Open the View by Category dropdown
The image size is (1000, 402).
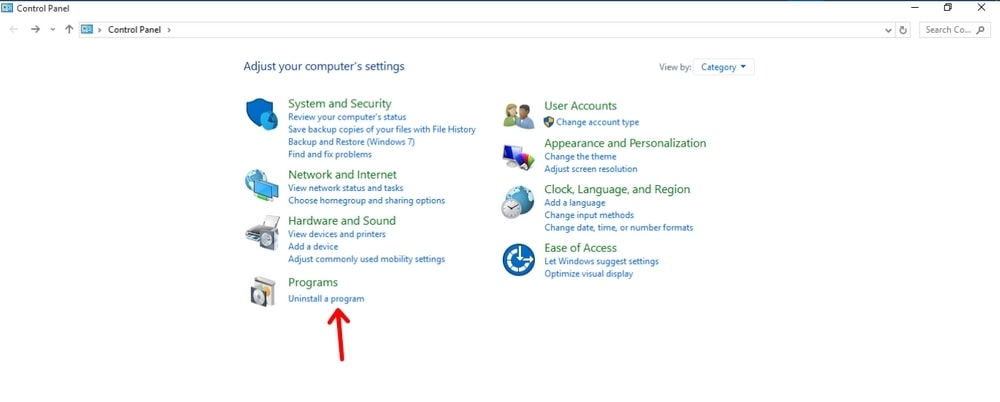tap(723, 67)
